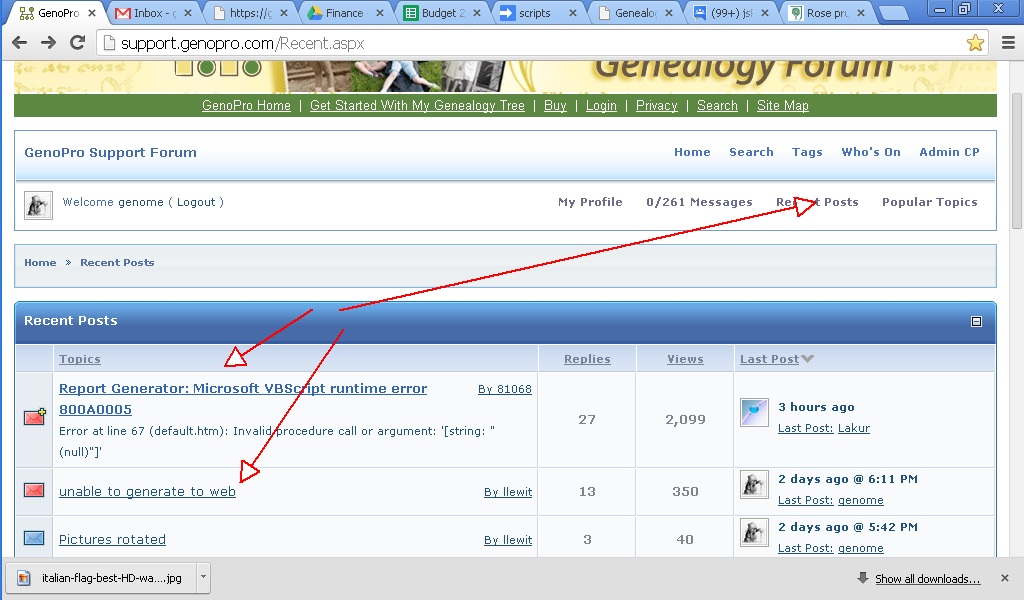Click genome avatar in 6:11 PM last post row

click(754, 485)
